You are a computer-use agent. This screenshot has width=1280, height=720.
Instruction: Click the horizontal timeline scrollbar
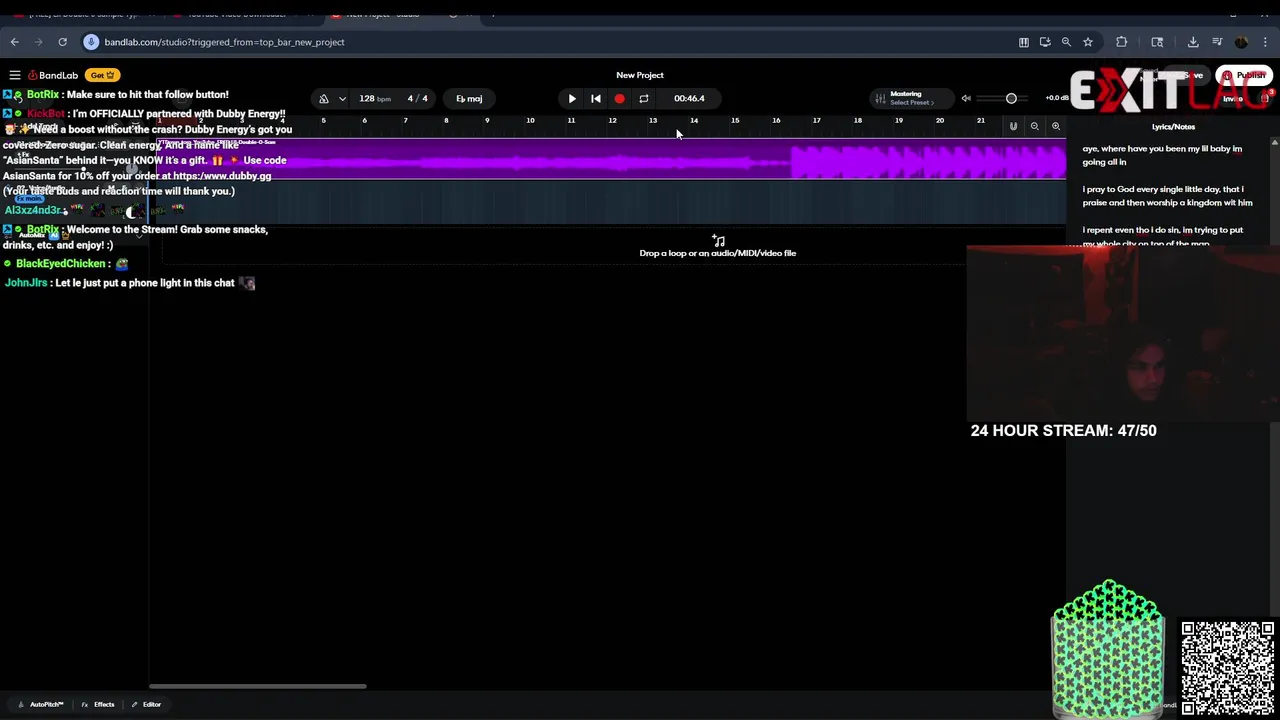coord(258,686)
